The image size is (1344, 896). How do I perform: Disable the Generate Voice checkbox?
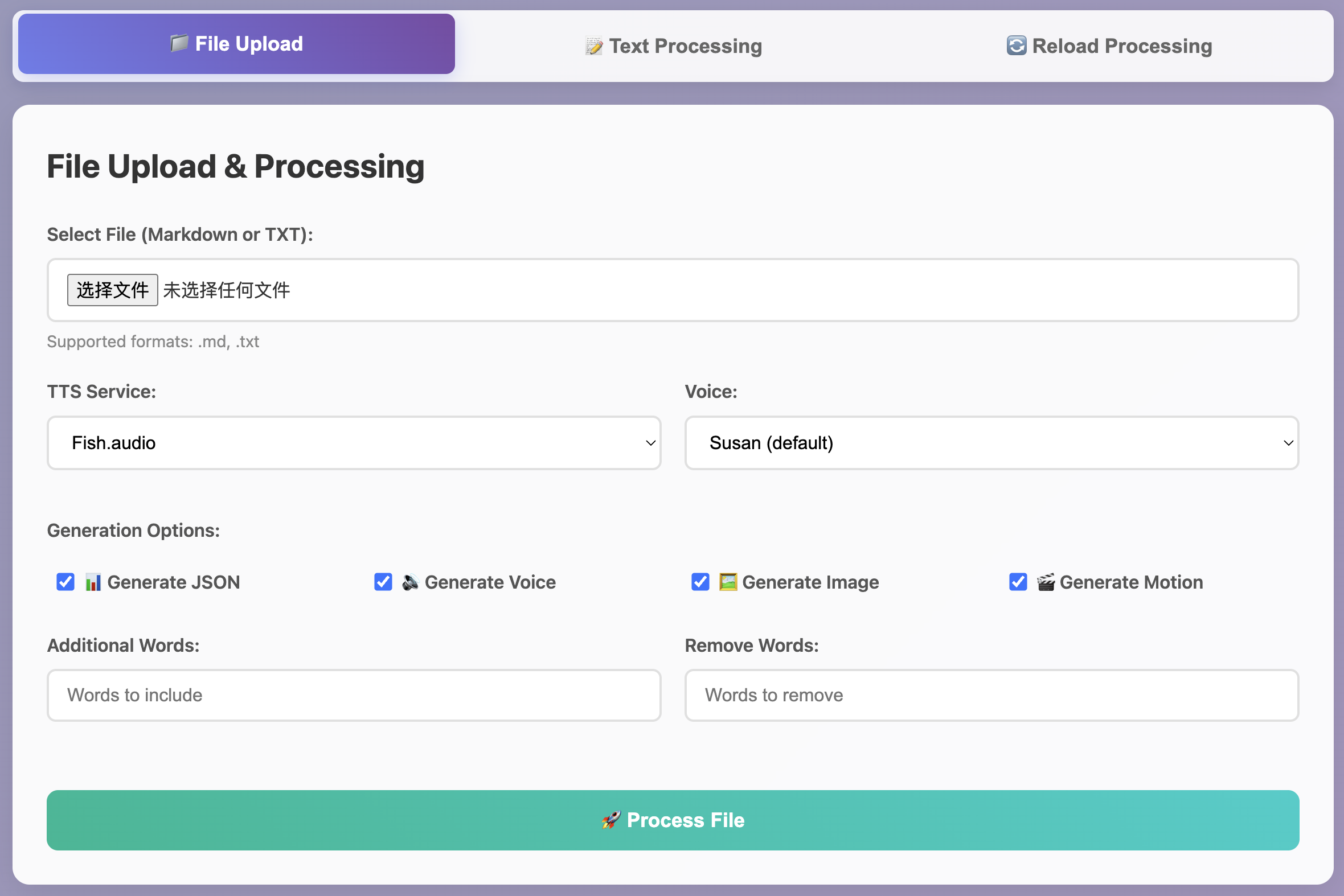(x=383, y=582)
